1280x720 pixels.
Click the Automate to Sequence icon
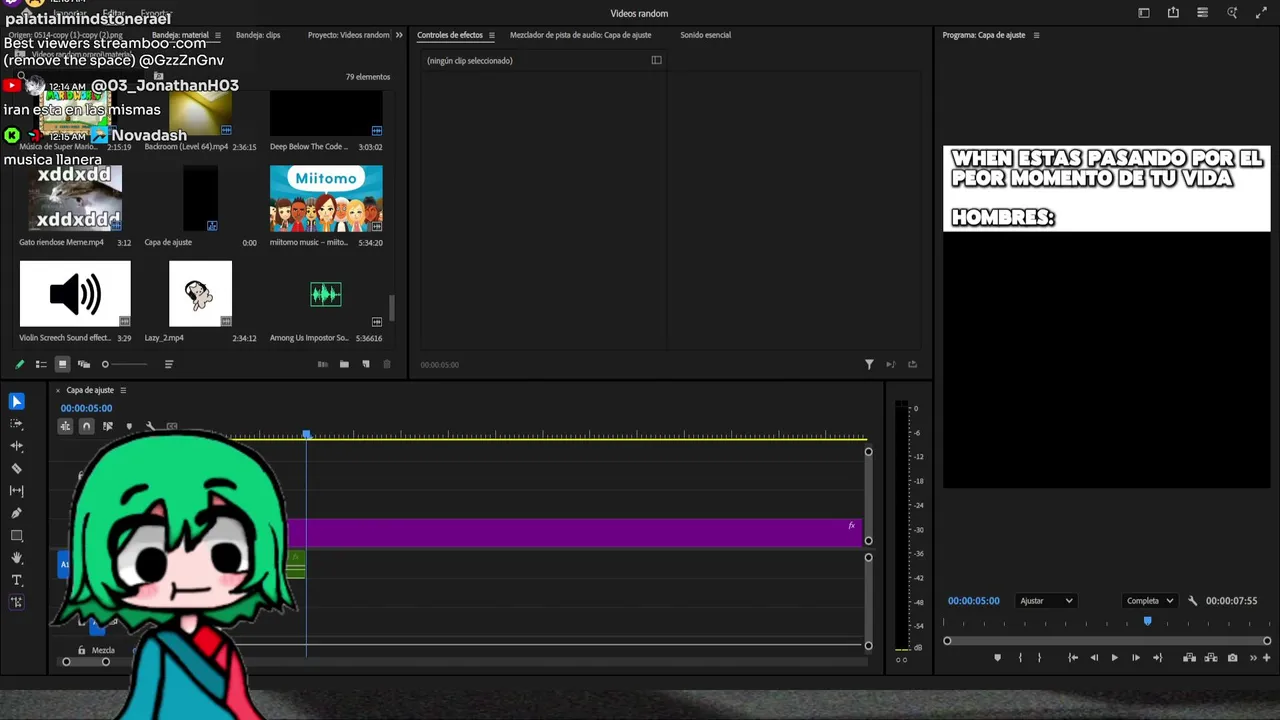pos(322,364)
